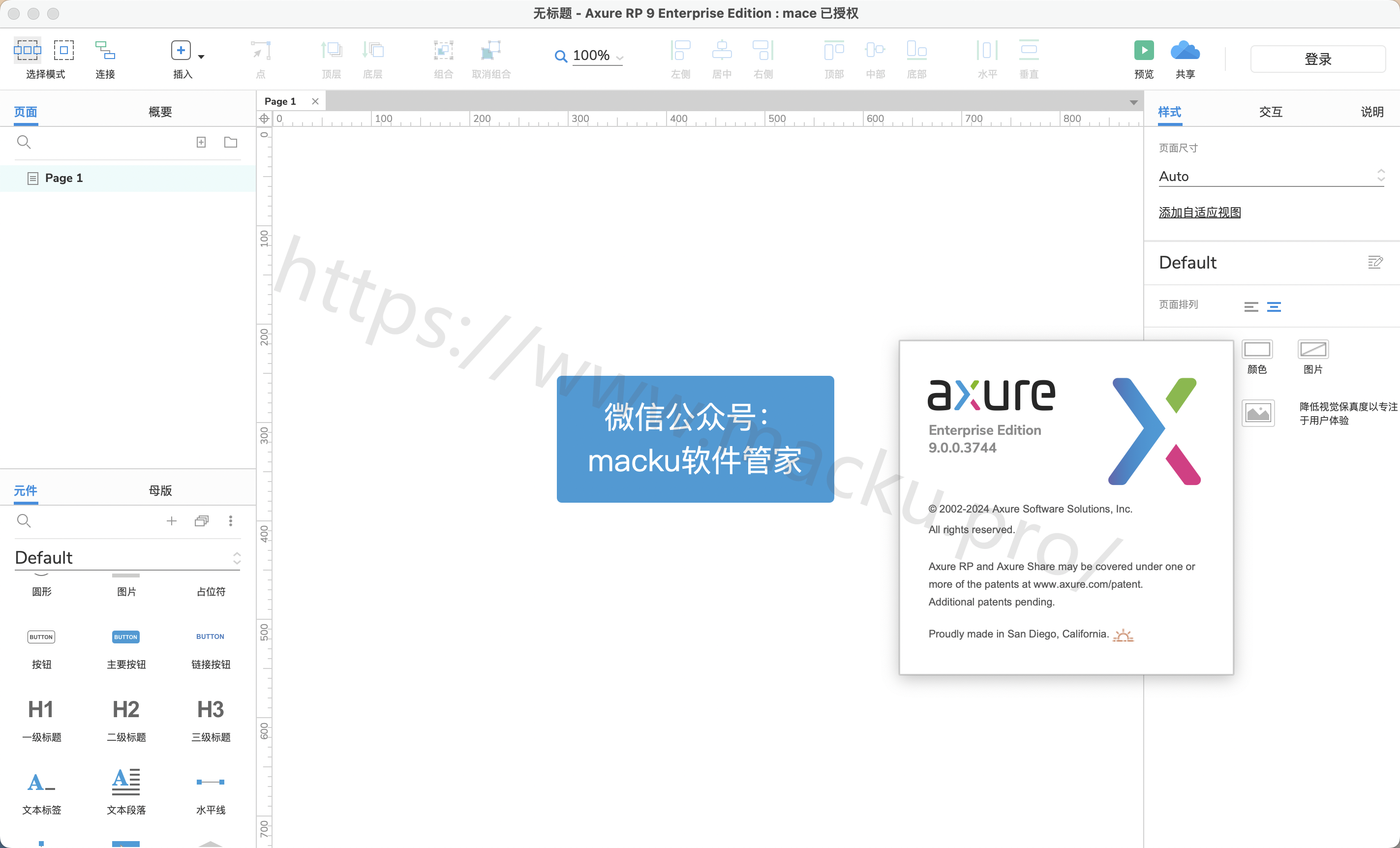Image resolution: width=1400 pixels, height=848 pixels.
Task: Distribute horizontally with 水平 icon
Action: (x=987, y=50)
